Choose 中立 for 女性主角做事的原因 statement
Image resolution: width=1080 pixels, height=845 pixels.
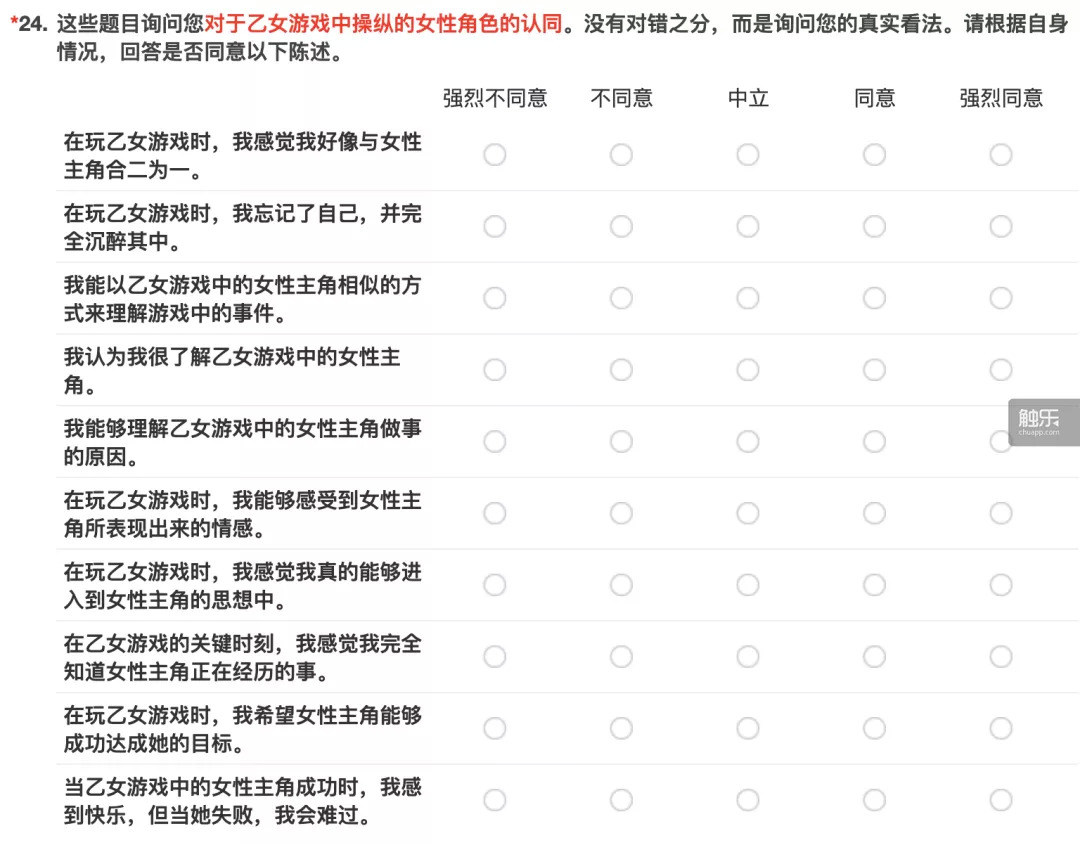pyautogui.click(x=748, y=442)
